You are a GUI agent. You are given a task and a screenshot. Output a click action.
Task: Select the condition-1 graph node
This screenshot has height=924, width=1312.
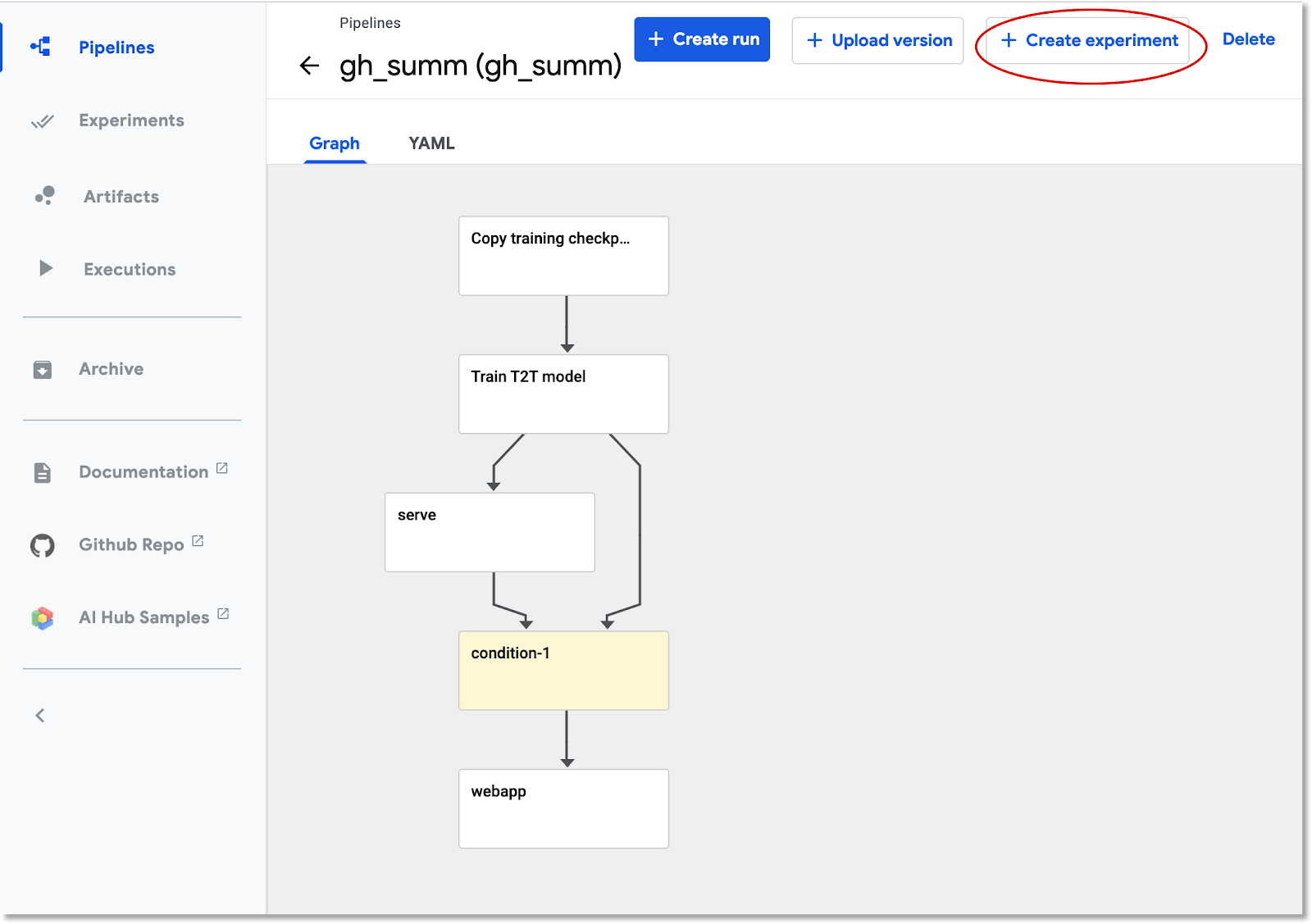coord(563,670)
